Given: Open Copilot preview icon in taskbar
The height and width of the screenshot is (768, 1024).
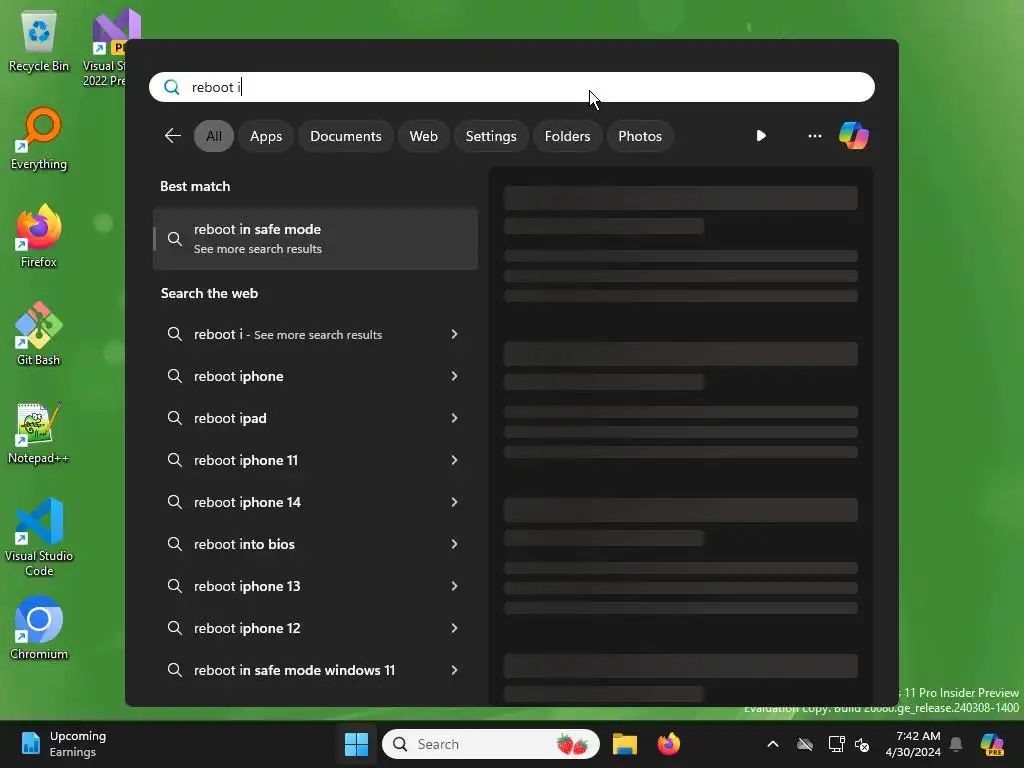Looking at the screenshot, I should coord(992,744).
